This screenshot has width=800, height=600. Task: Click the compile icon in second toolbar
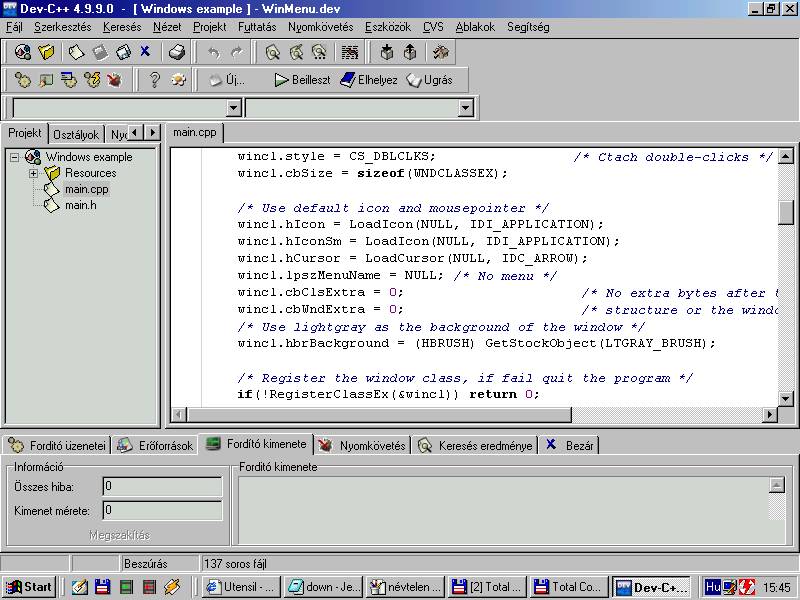(x=22, y=80)
